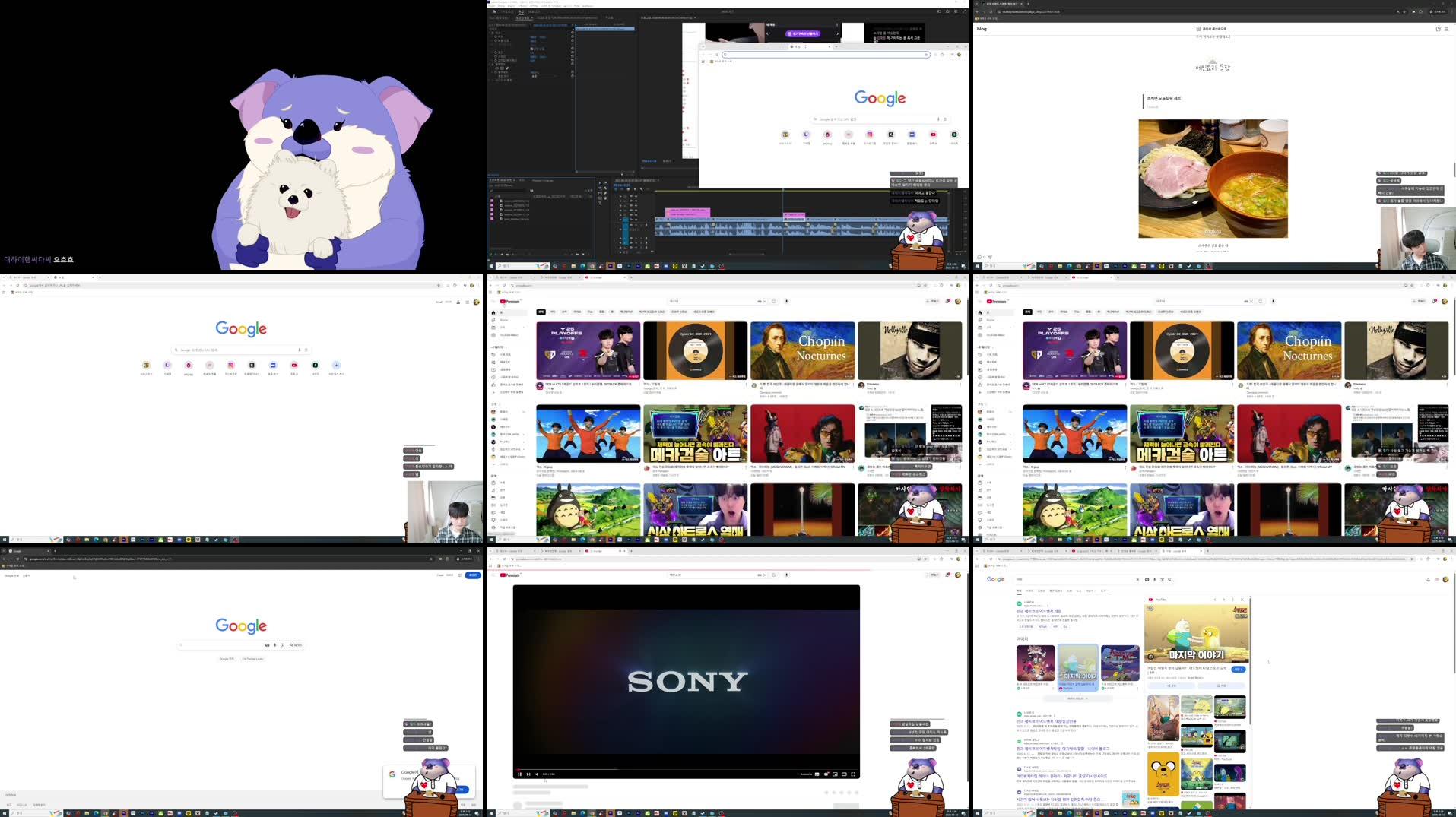Start voice search above the Sony video
The width and height of the screenshot is (1456, 817).
click(786, 575)
